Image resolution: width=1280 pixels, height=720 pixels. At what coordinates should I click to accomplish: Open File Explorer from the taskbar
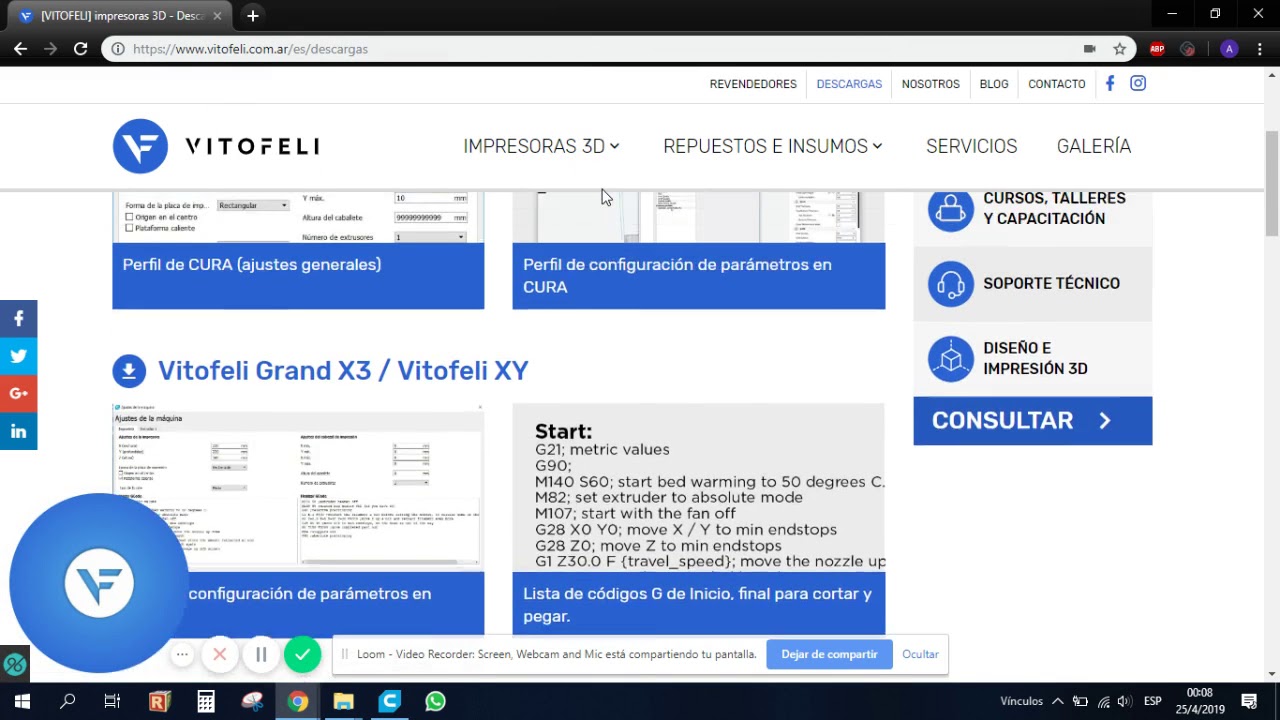[343, 701]
